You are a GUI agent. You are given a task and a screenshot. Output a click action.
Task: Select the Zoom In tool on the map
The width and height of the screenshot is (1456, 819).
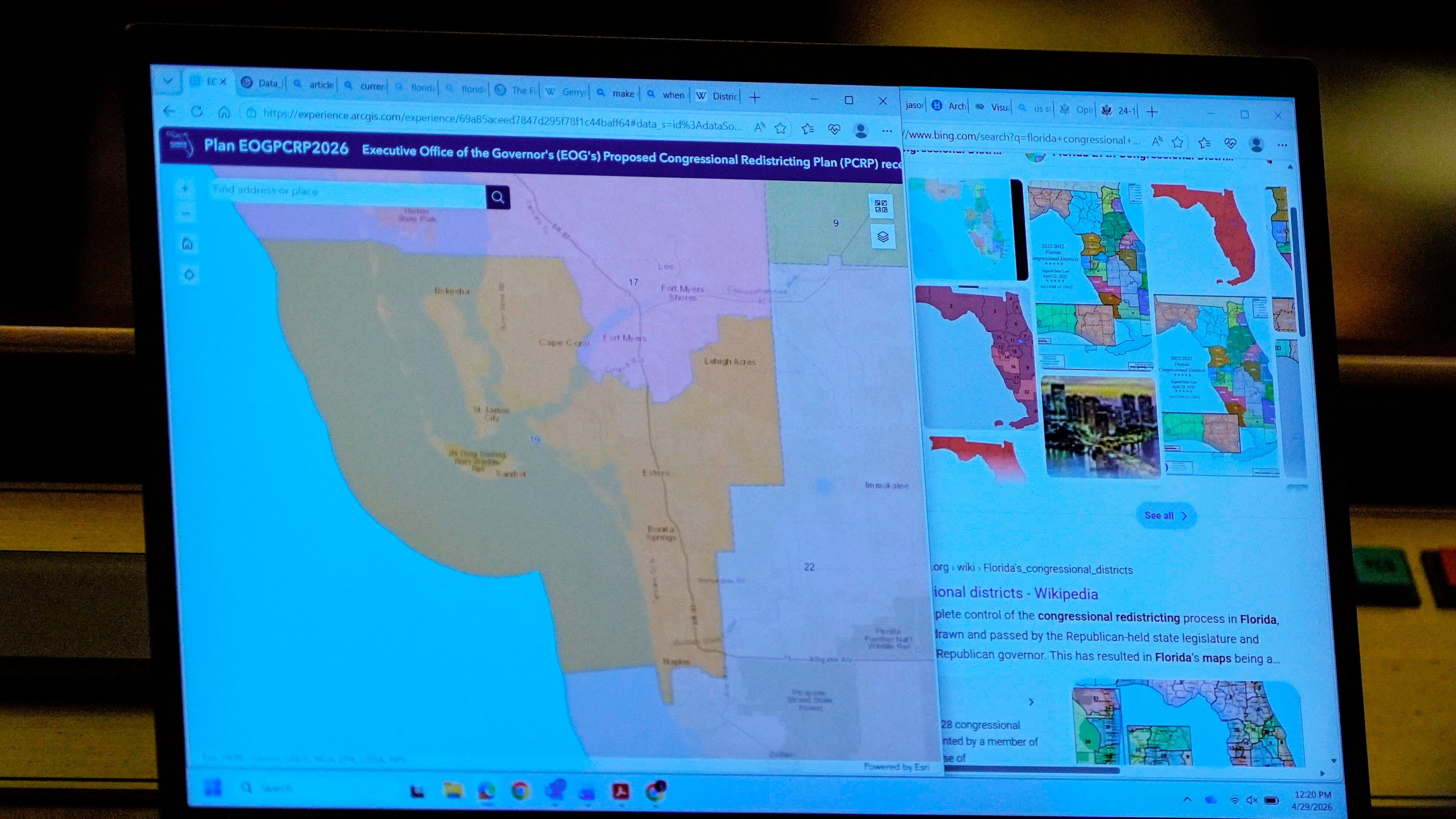[185, 188]
